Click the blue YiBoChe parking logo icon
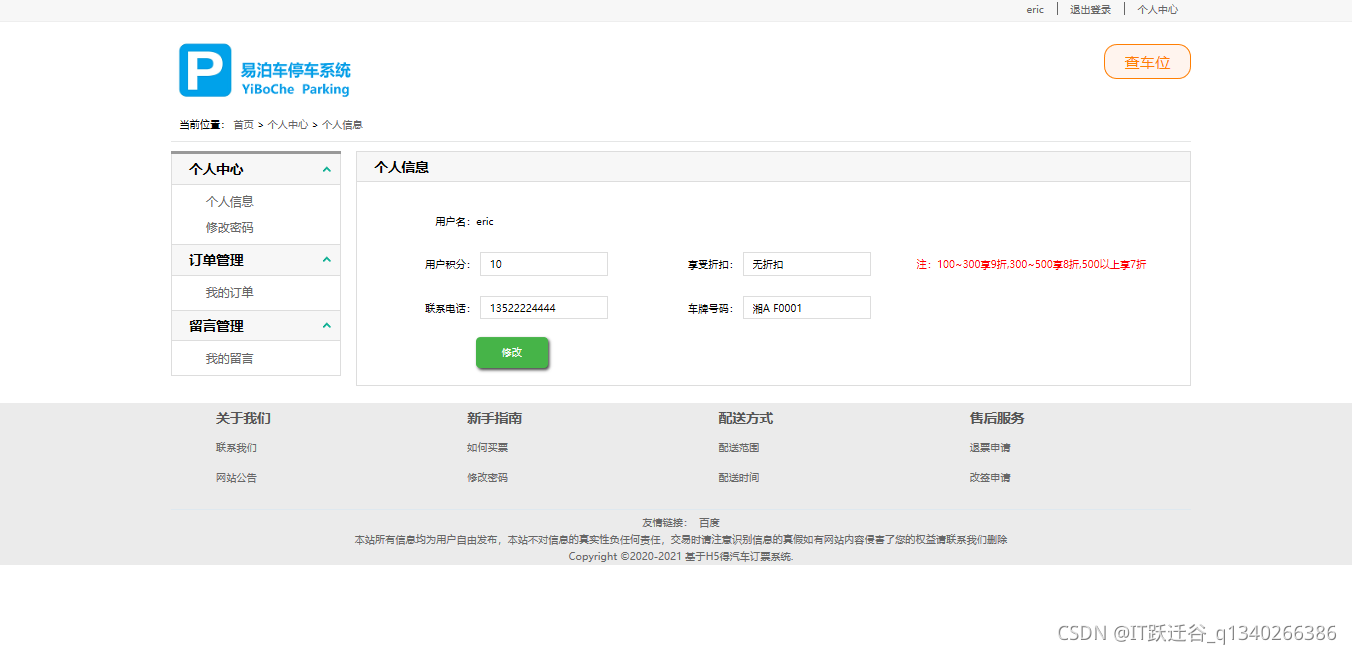Image resolution: width=1352 pixels, height=654 pixels. click(203, 70)
